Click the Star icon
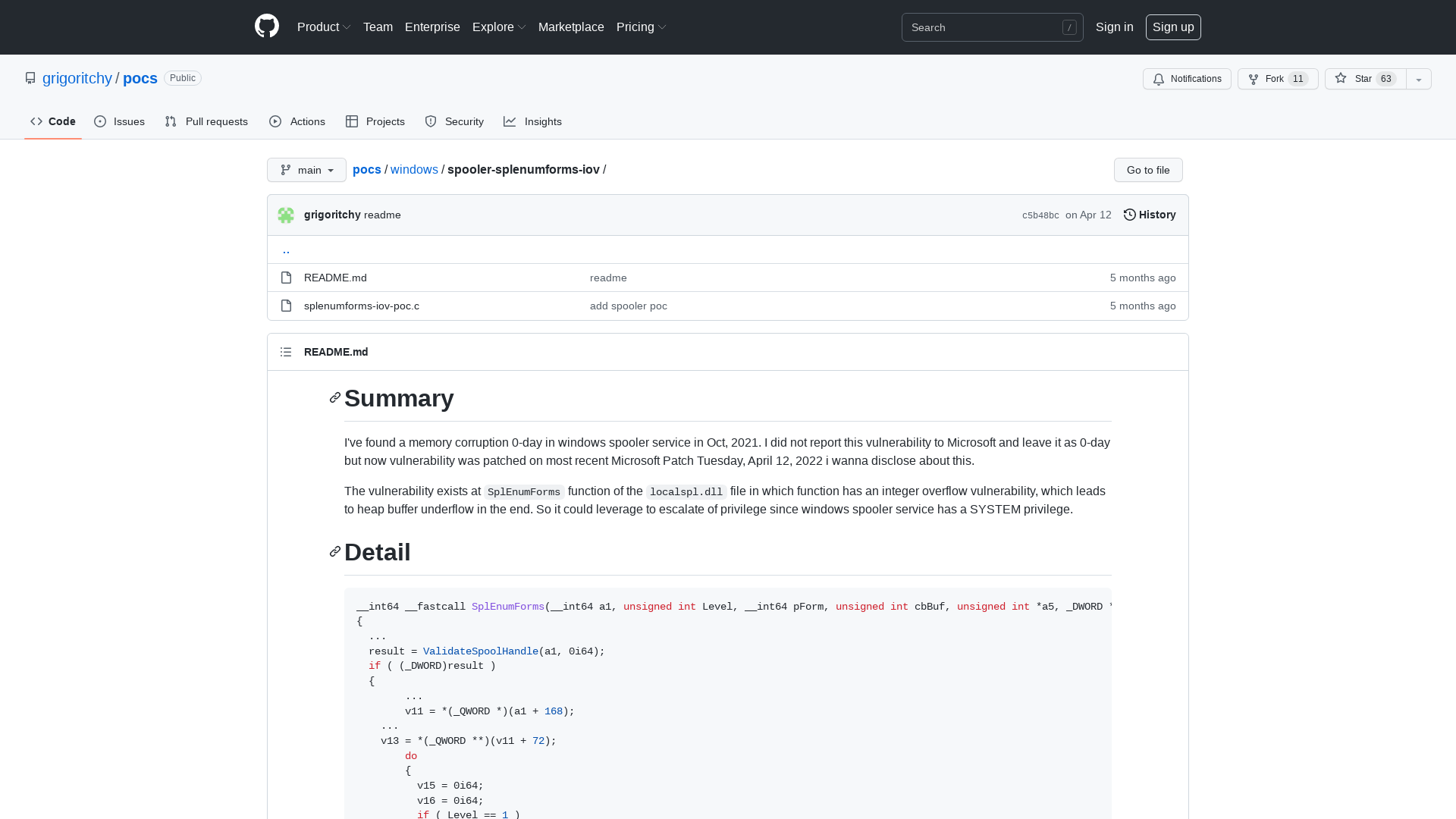This screenshot has height=819, width=1456. click(1341, 78)
